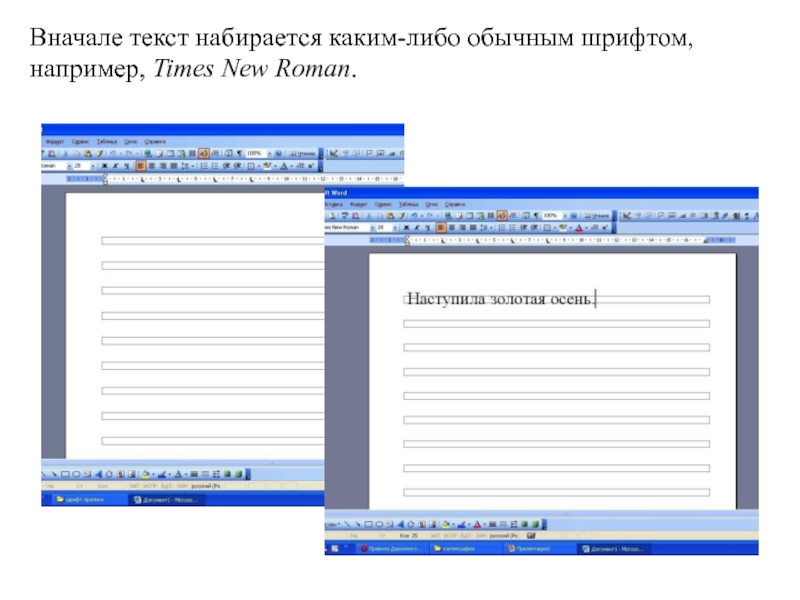Click the Чтение button in front window
Image resolution: width=800 pixels, height=600 pixels.
[596, 216]
